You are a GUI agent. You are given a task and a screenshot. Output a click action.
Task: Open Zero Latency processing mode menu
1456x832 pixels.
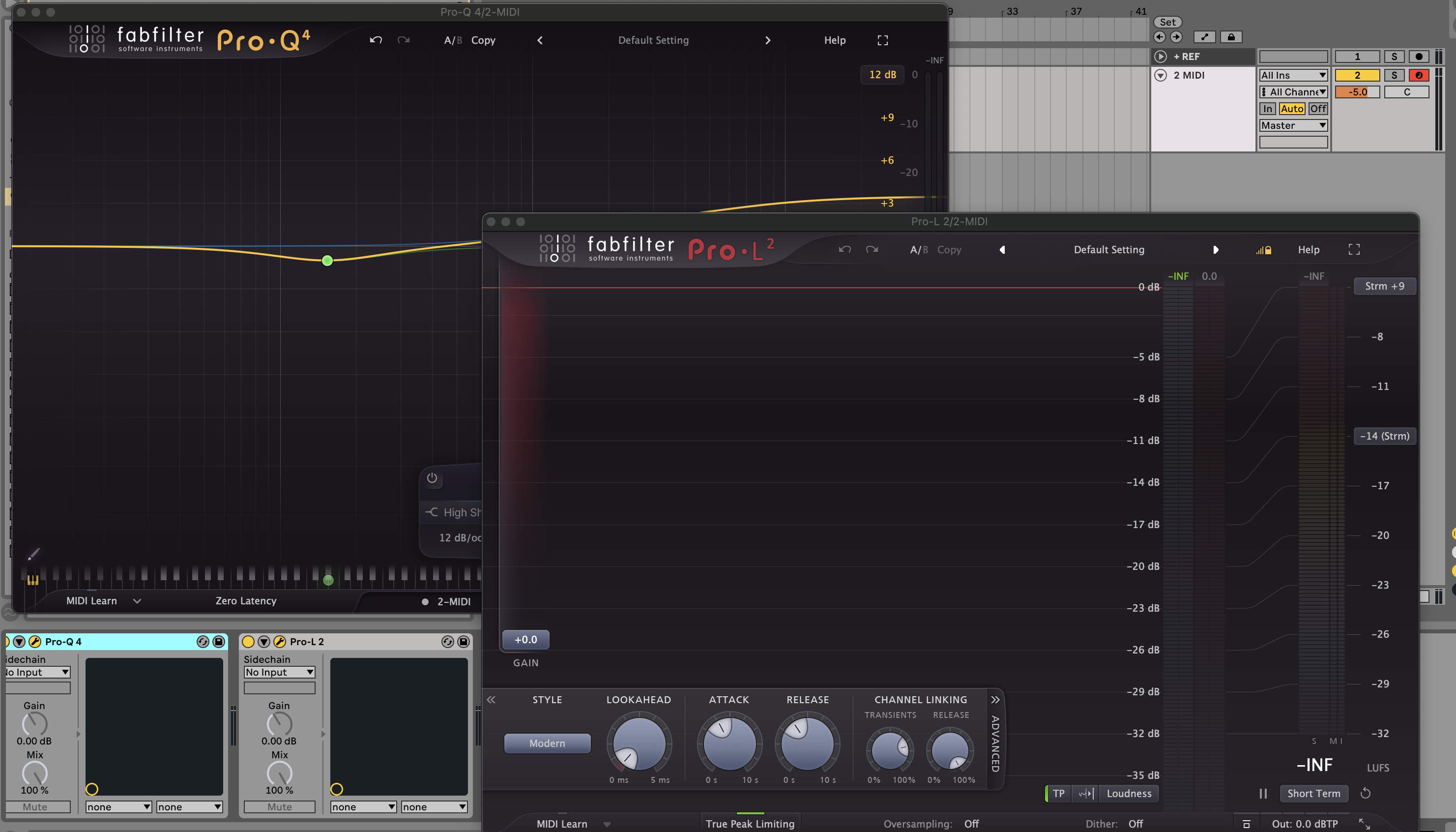tap(246, 600)
